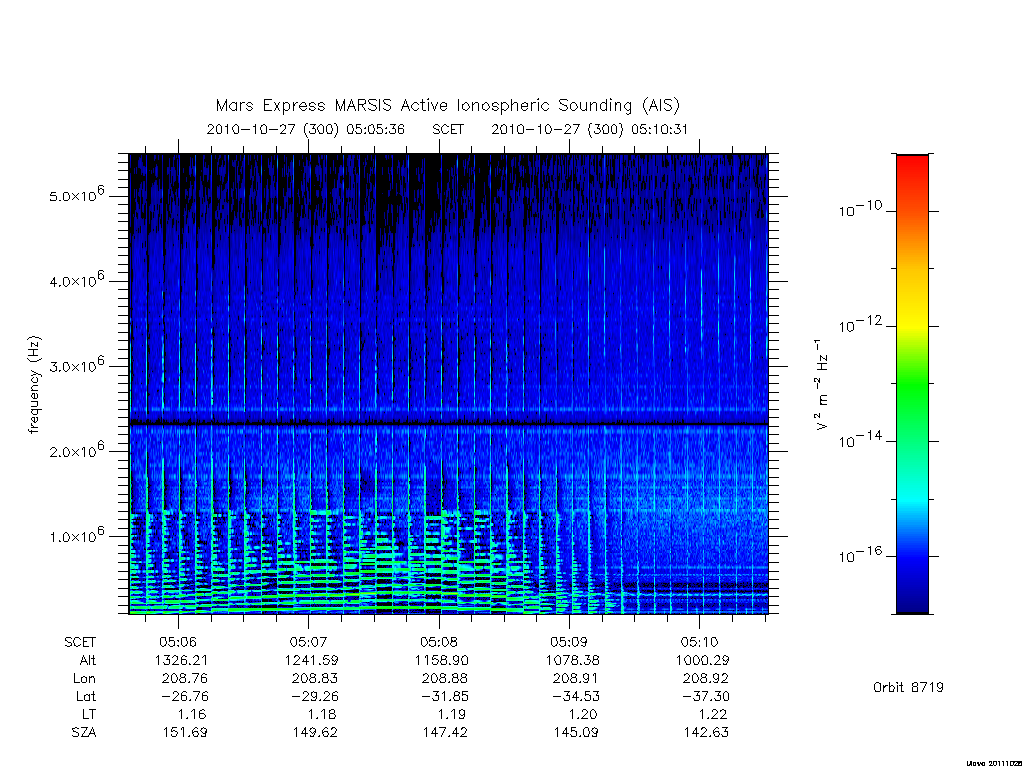Screen dimensions: 1024x768
Task: Click latitude value -29.26
Action: click(315, 696)
